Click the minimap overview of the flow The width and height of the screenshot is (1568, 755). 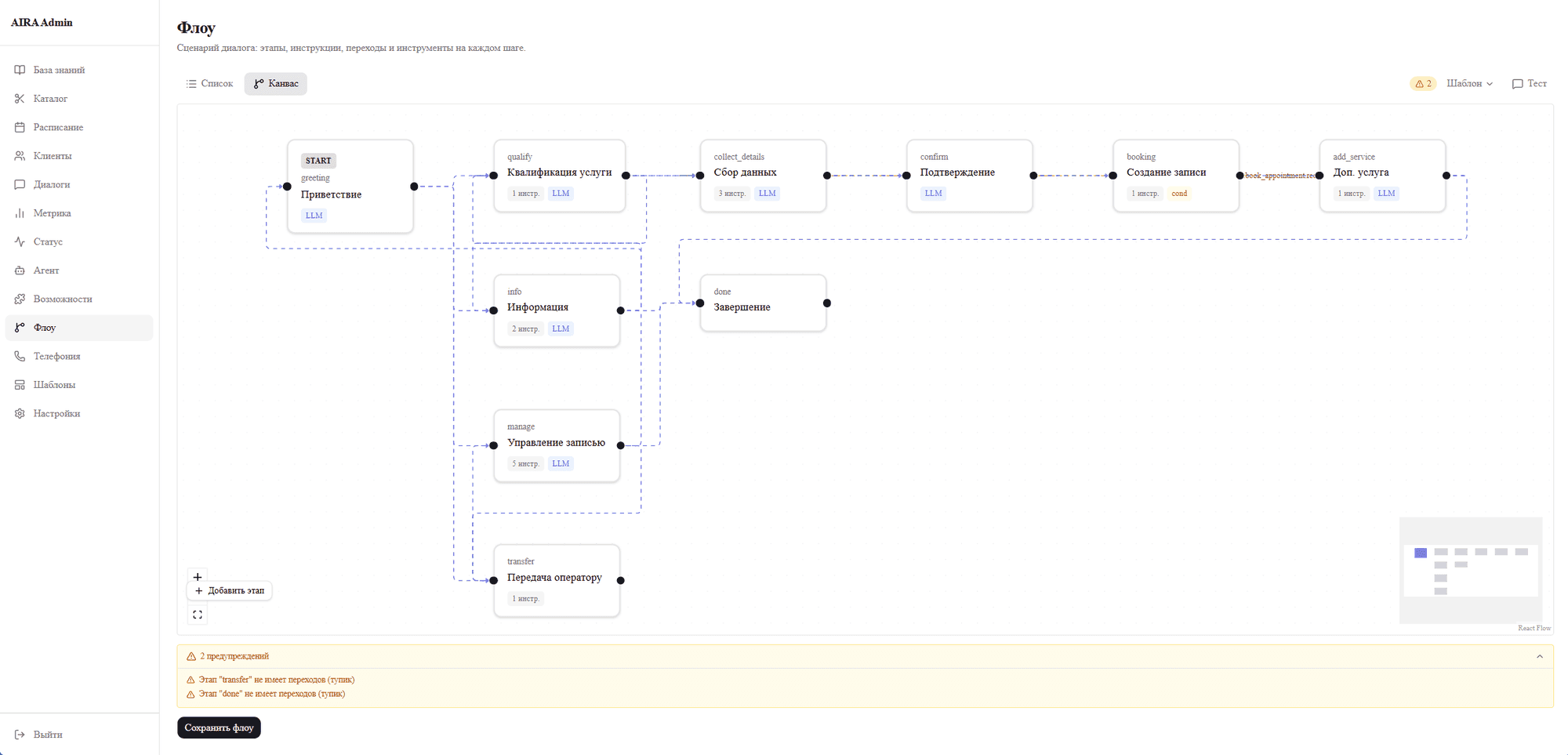[x=1471, y=570]
